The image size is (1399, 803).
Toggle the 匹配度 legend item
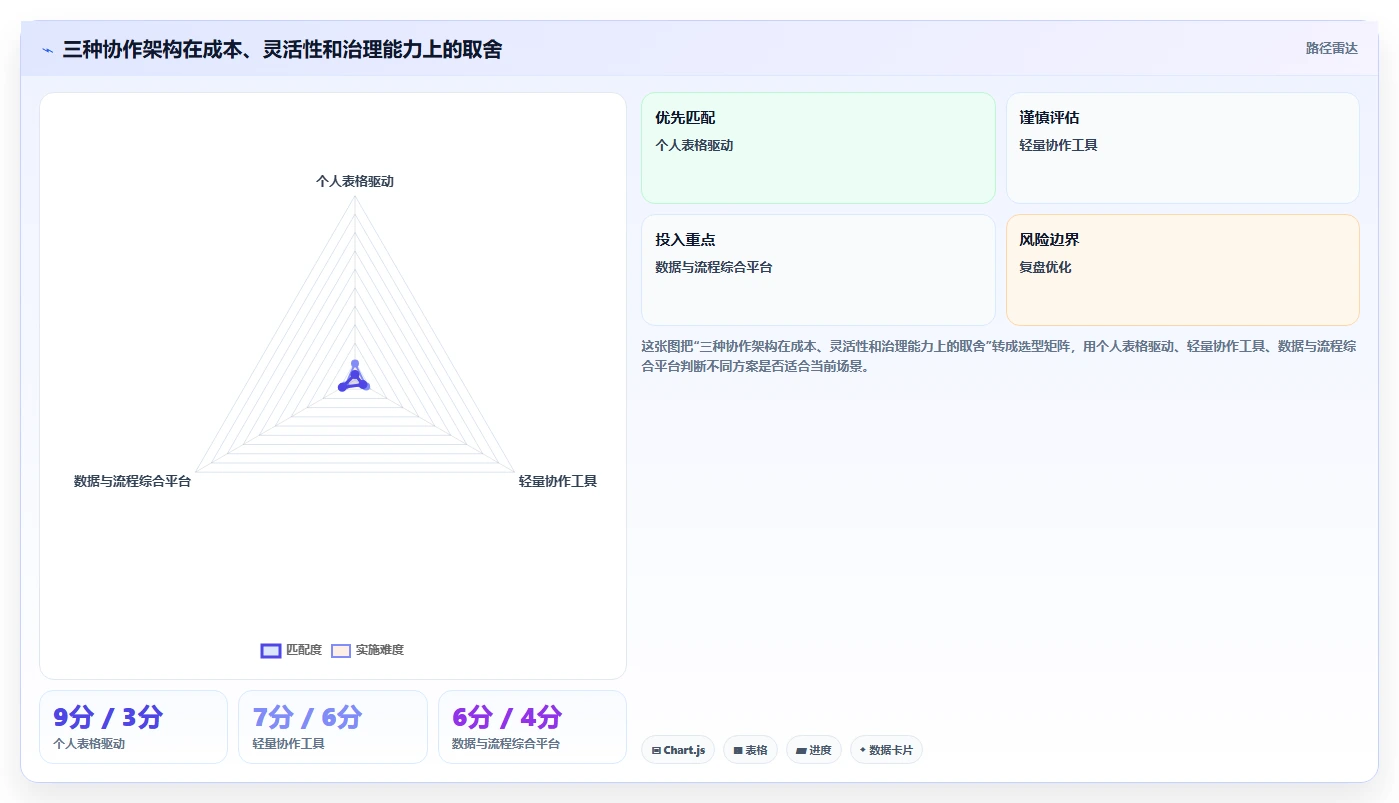[x=291, y=650]
